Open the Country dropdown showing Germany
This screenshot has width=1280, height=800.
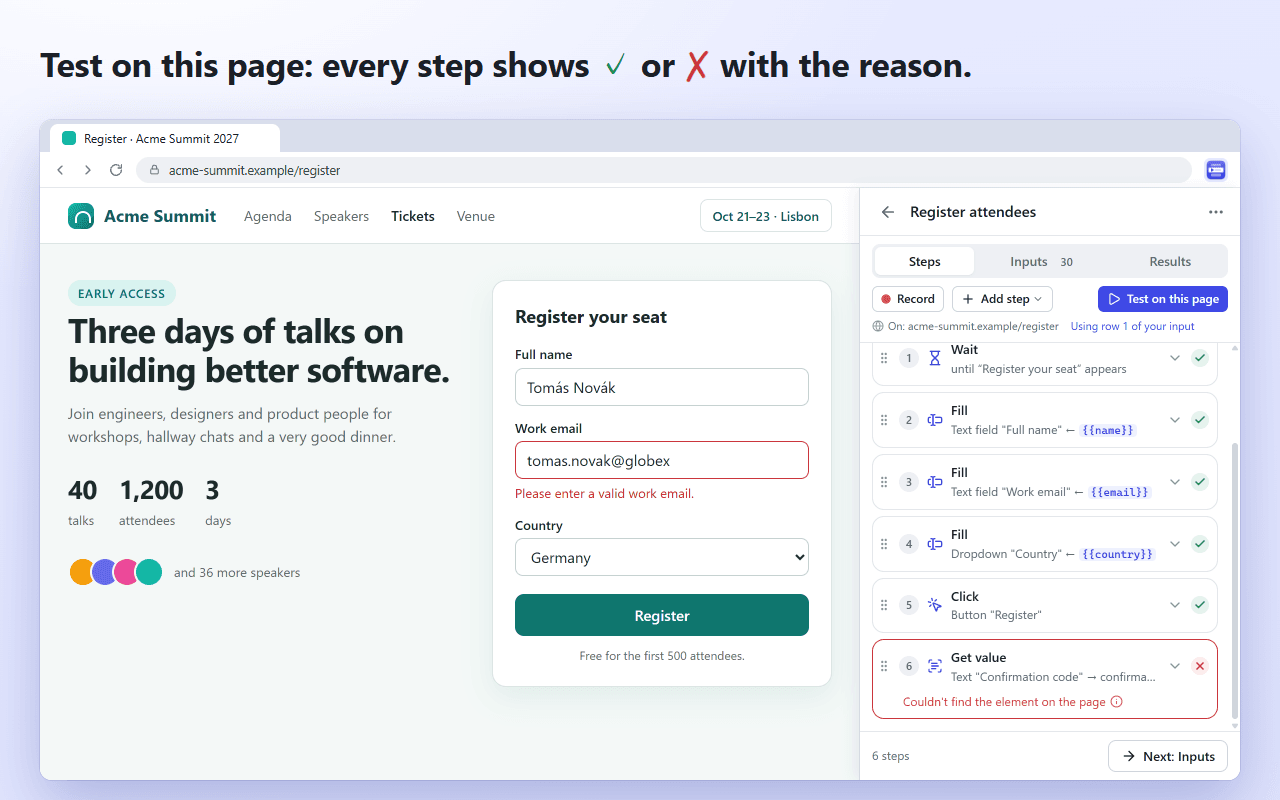pos(662,558)
